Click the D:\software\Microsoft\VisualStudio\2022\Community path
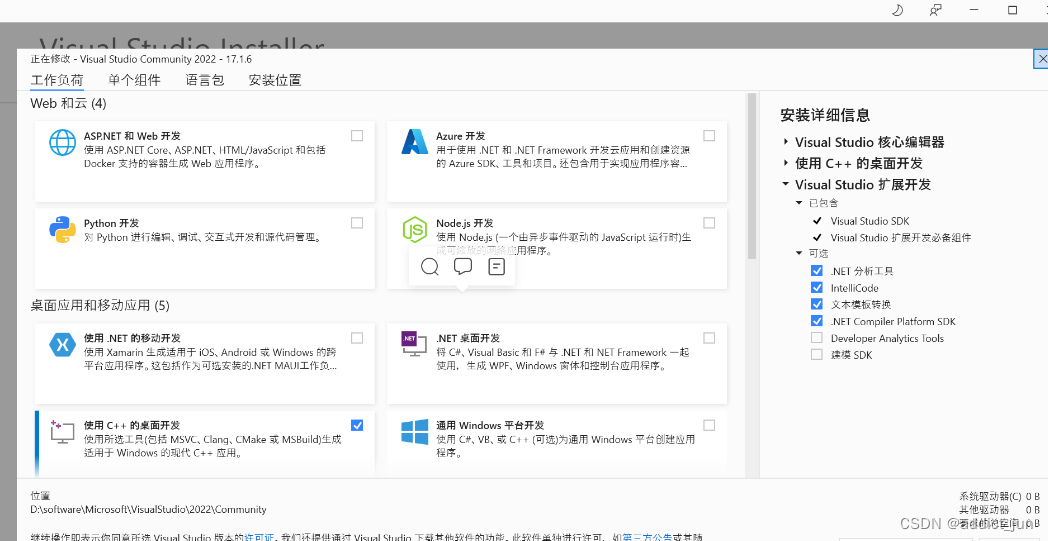1048x541 pixels. point(148,510)
